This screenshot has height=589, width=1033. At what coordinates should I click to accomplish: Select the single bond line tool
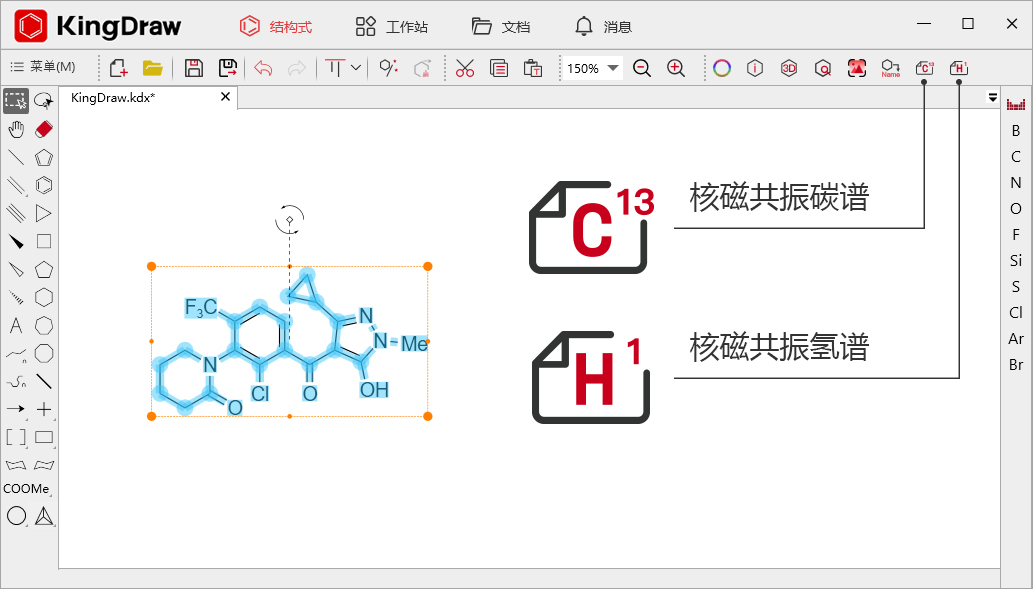pyautogui.click(x=16, y=157)
